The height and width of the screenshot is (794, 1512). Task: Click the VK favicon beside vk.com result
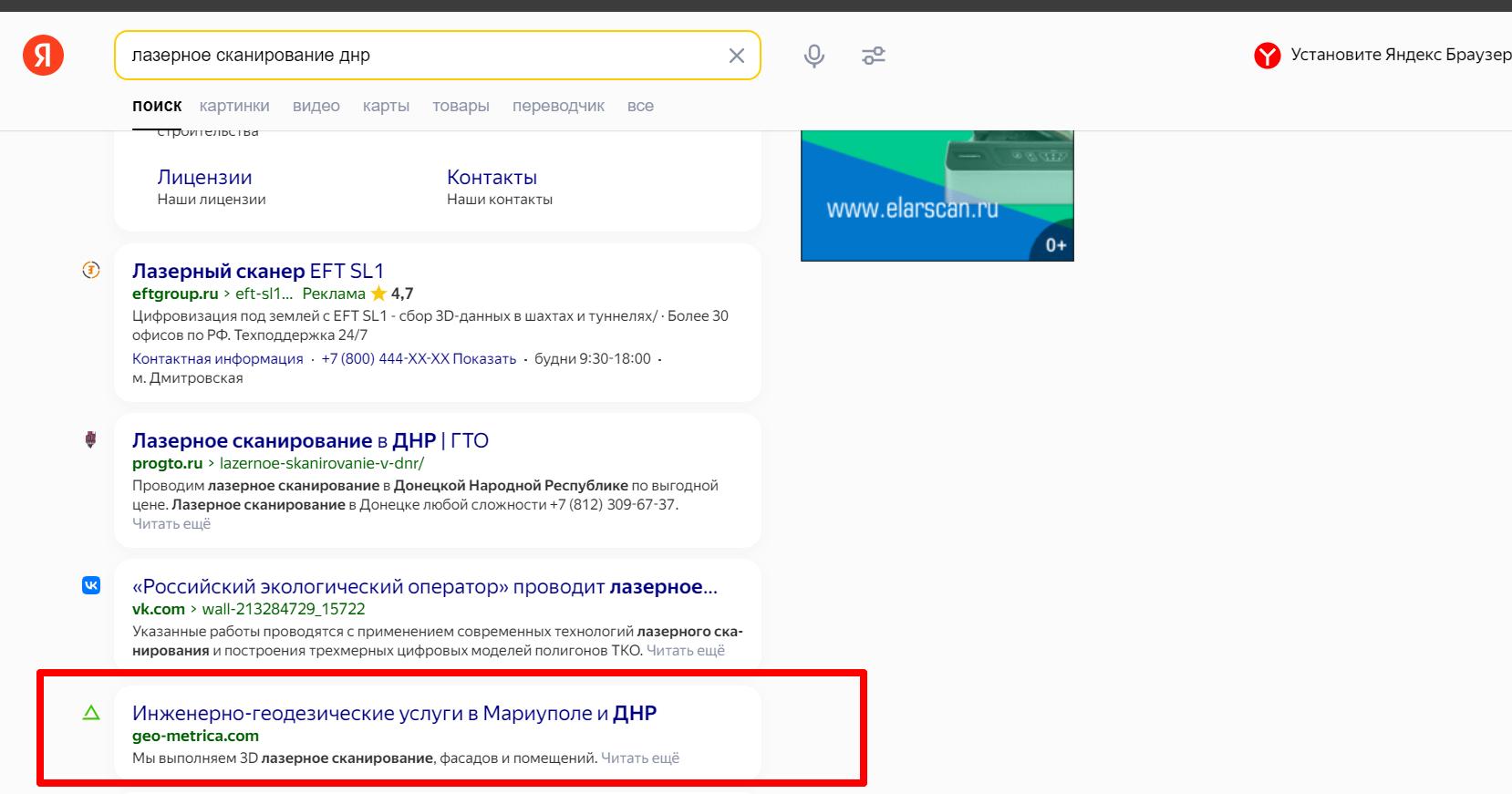[91, 585]
